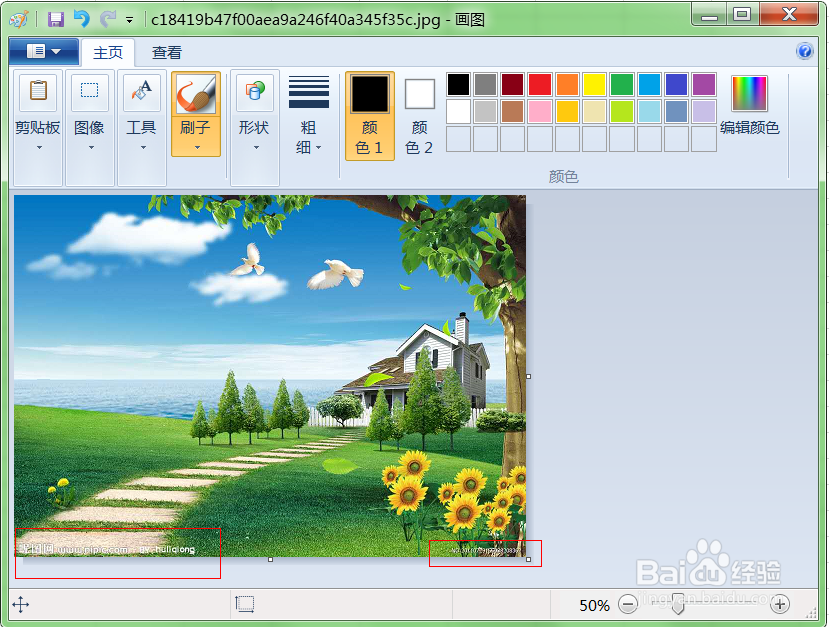
Task: Click the Save icon in title bar
Action: (56, 20)
